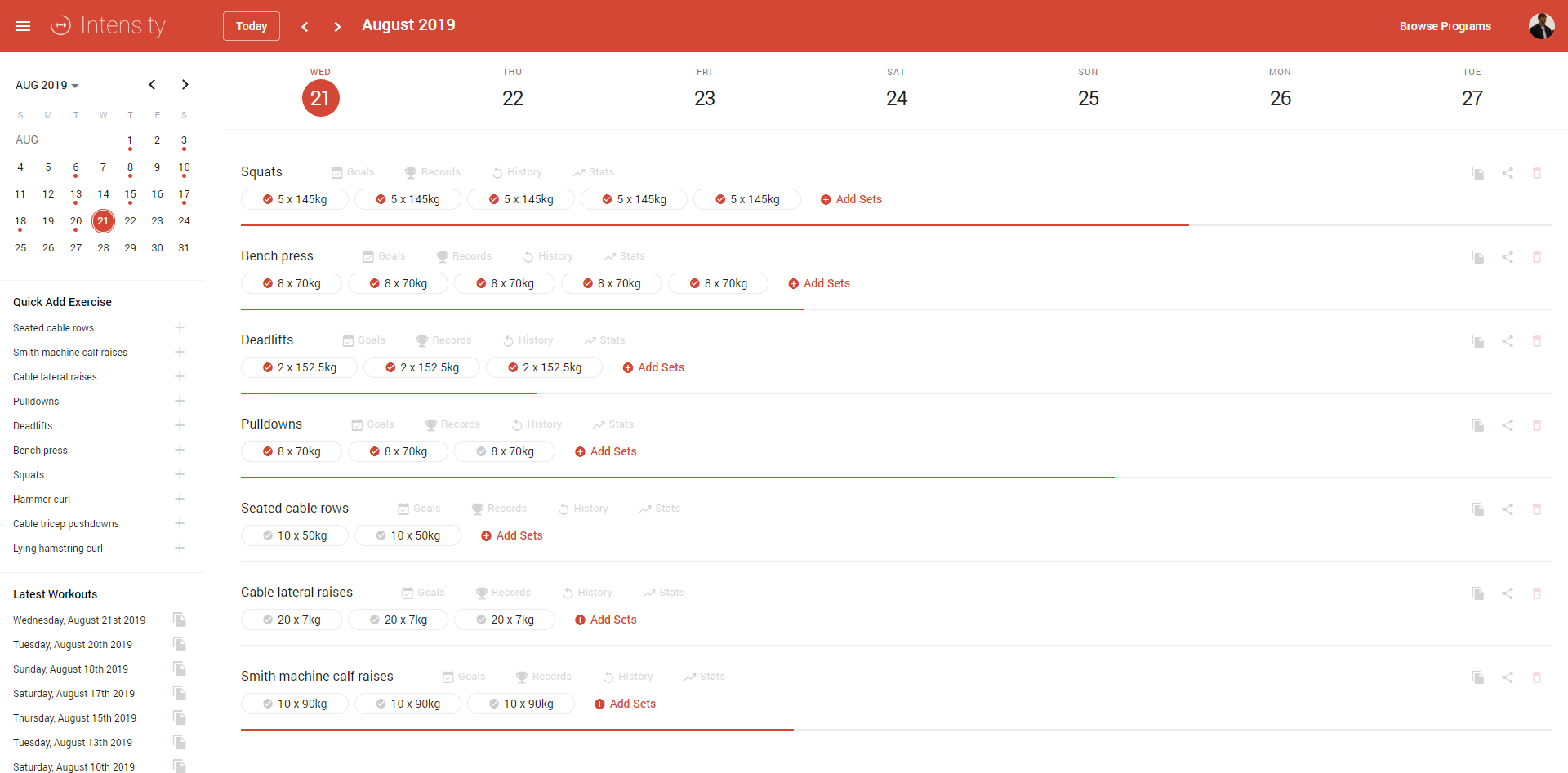Copy the Pulldowns exercise
The width and height of the screenshot is (1568, 773).
click(x=1478, y=425)
